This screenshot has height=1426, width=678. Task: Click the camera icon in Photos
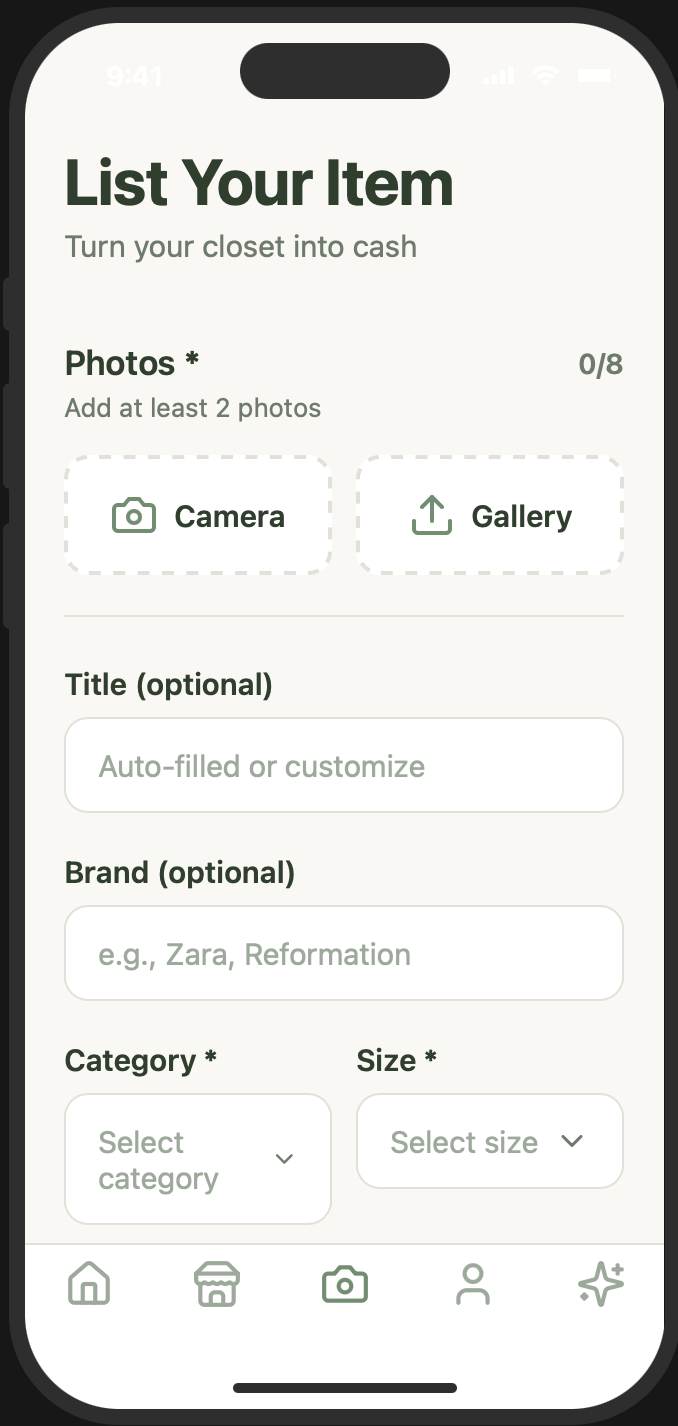pyautogui.click(x=134, y=516)
